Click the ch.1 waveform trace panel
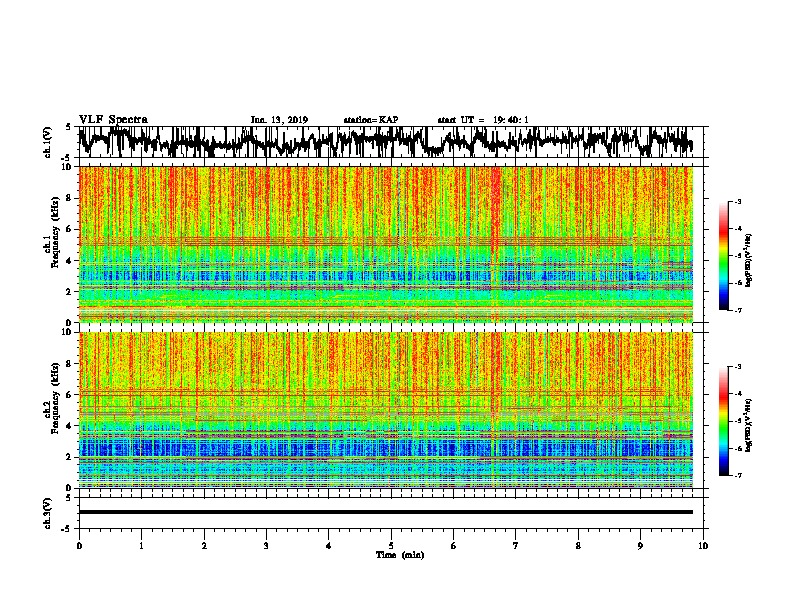792x612 pixels. pos(391,142)
